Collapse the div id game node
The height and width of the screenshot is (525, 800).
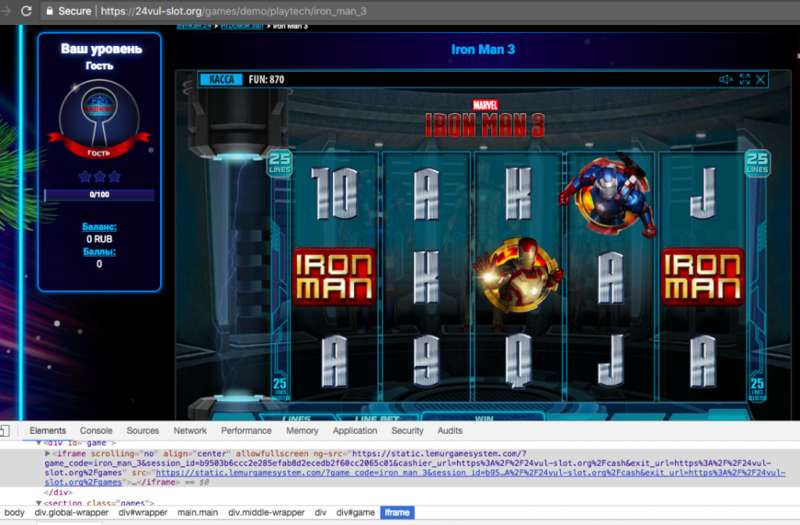[x=39, y=443]
